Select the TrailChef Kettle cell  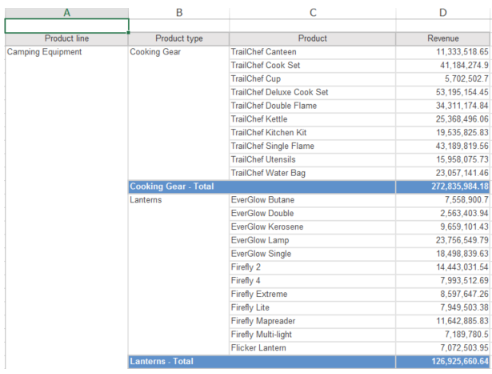point(312,119)
